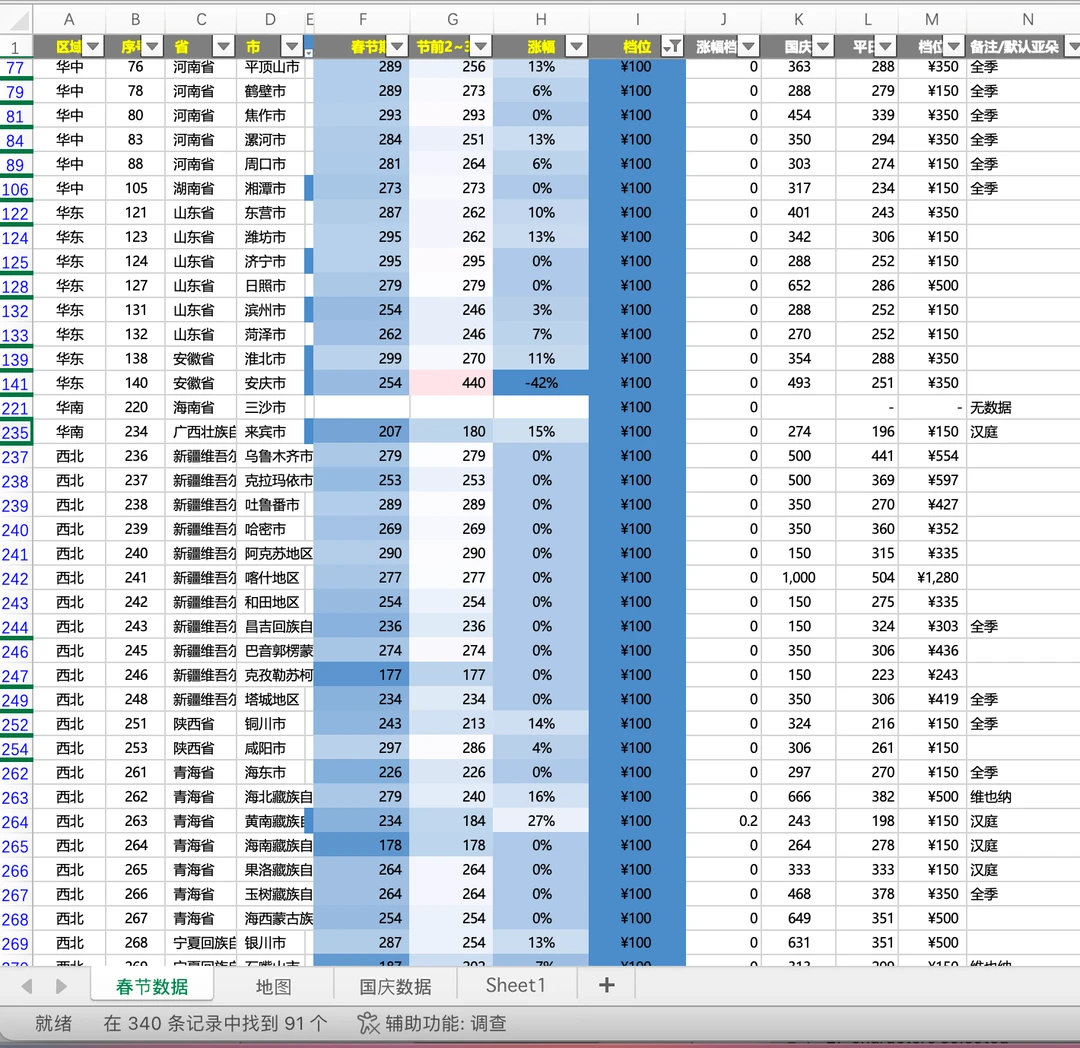Switch to the 地图 sheet tab

pyautogui.click(x=273, y=986)
